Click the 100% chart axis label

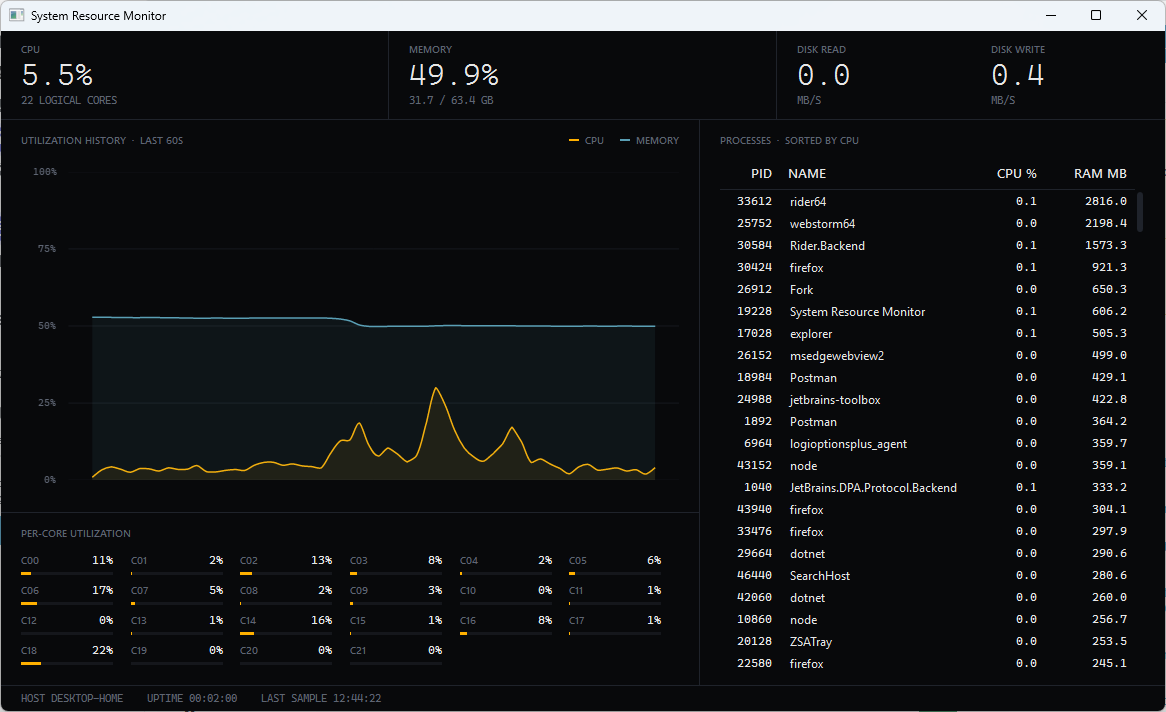(x=45, y=172)
